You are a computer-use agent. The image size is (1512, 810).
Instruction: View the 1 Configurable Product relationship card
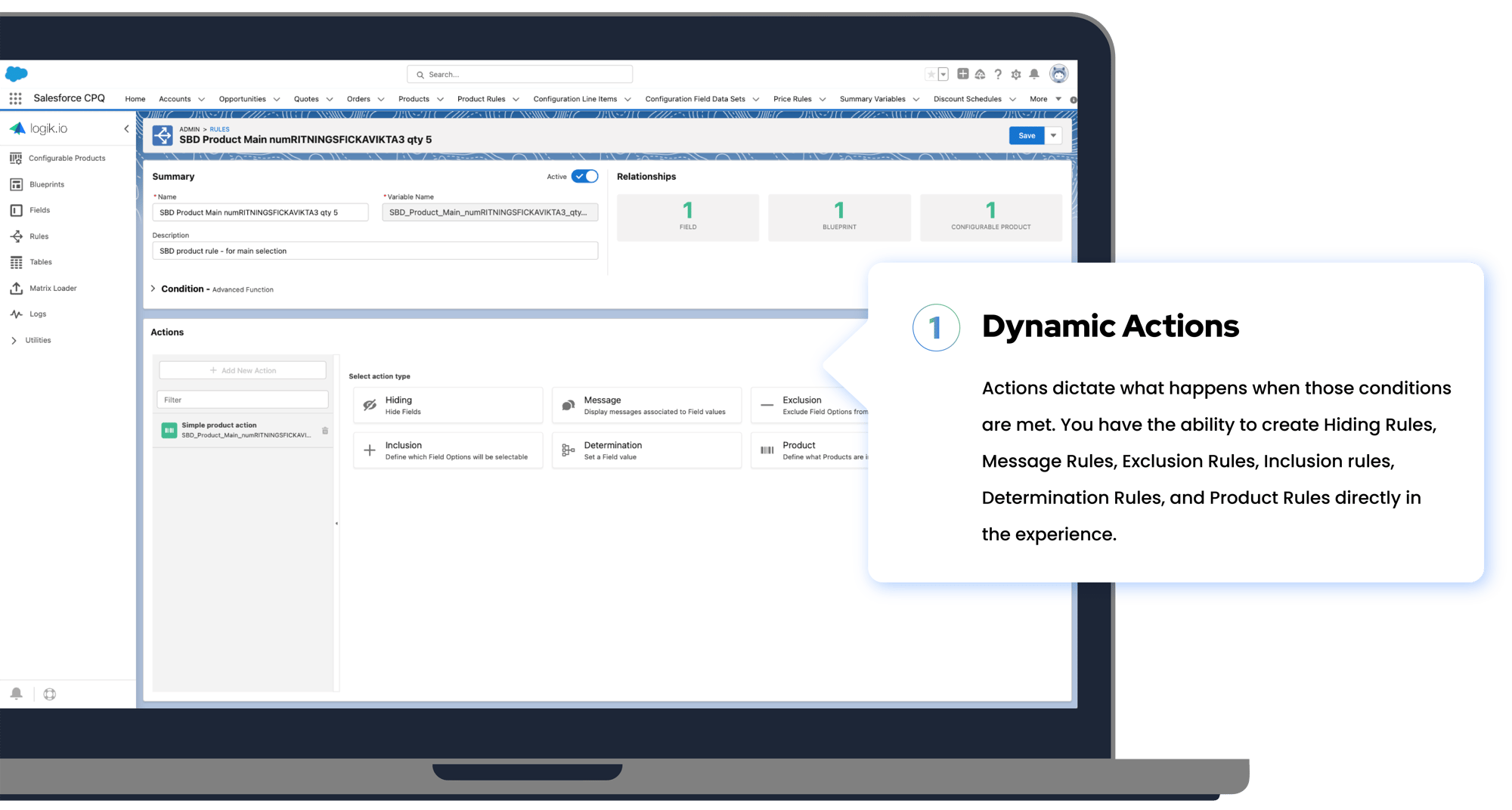point(991,218)
